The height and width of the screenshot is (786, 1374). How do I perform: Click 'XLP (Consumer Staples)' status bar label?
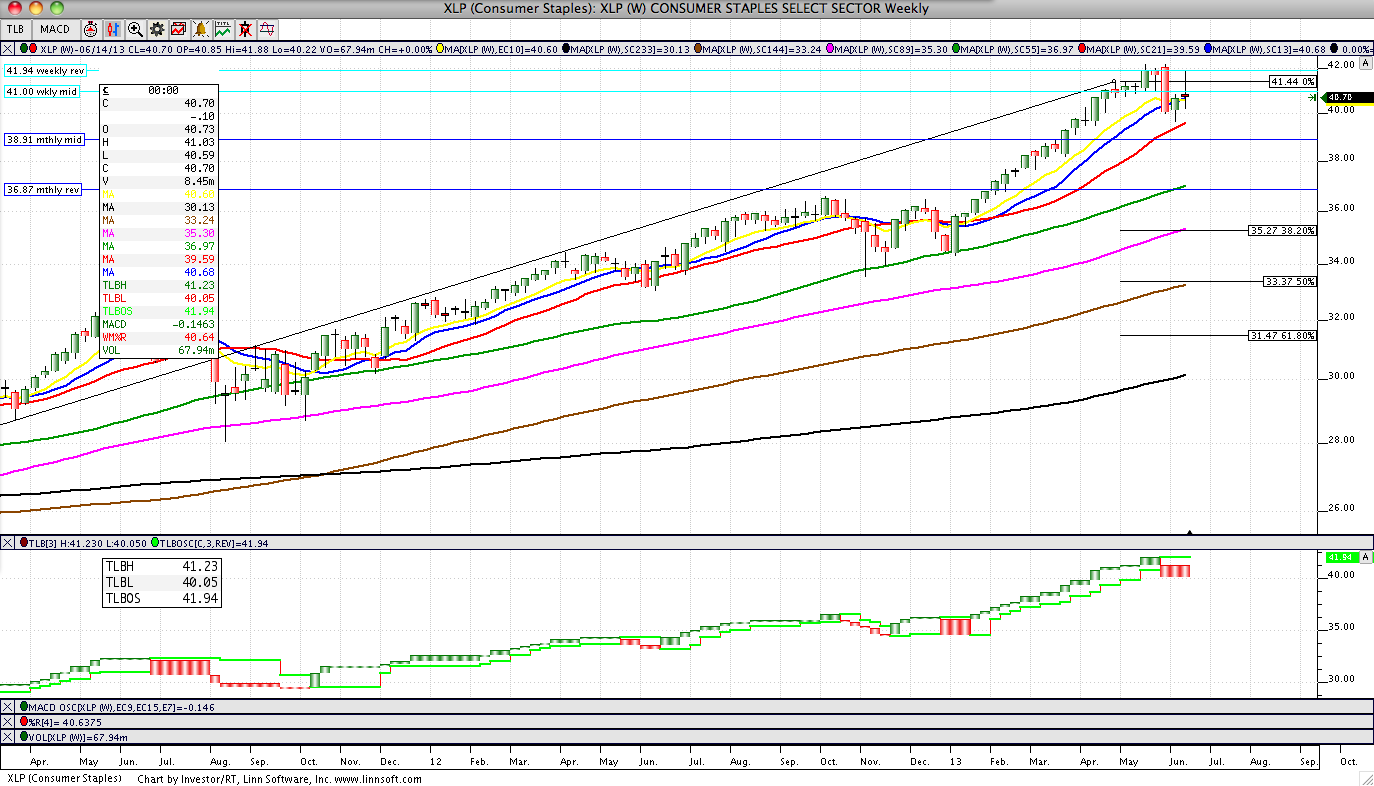tap(64, 779)
